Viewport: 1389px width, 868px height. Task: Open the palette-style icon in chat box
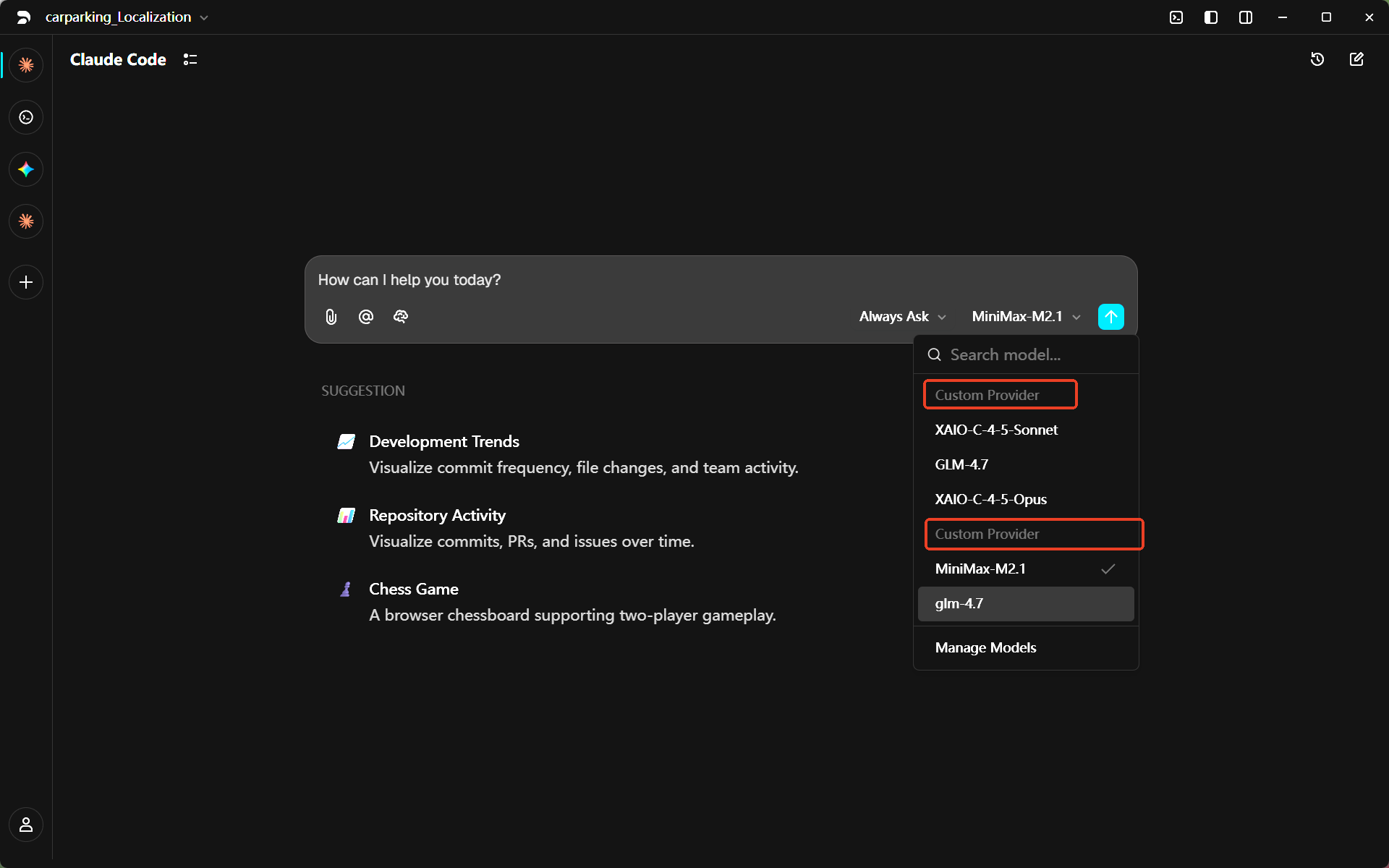click(401, 317)
